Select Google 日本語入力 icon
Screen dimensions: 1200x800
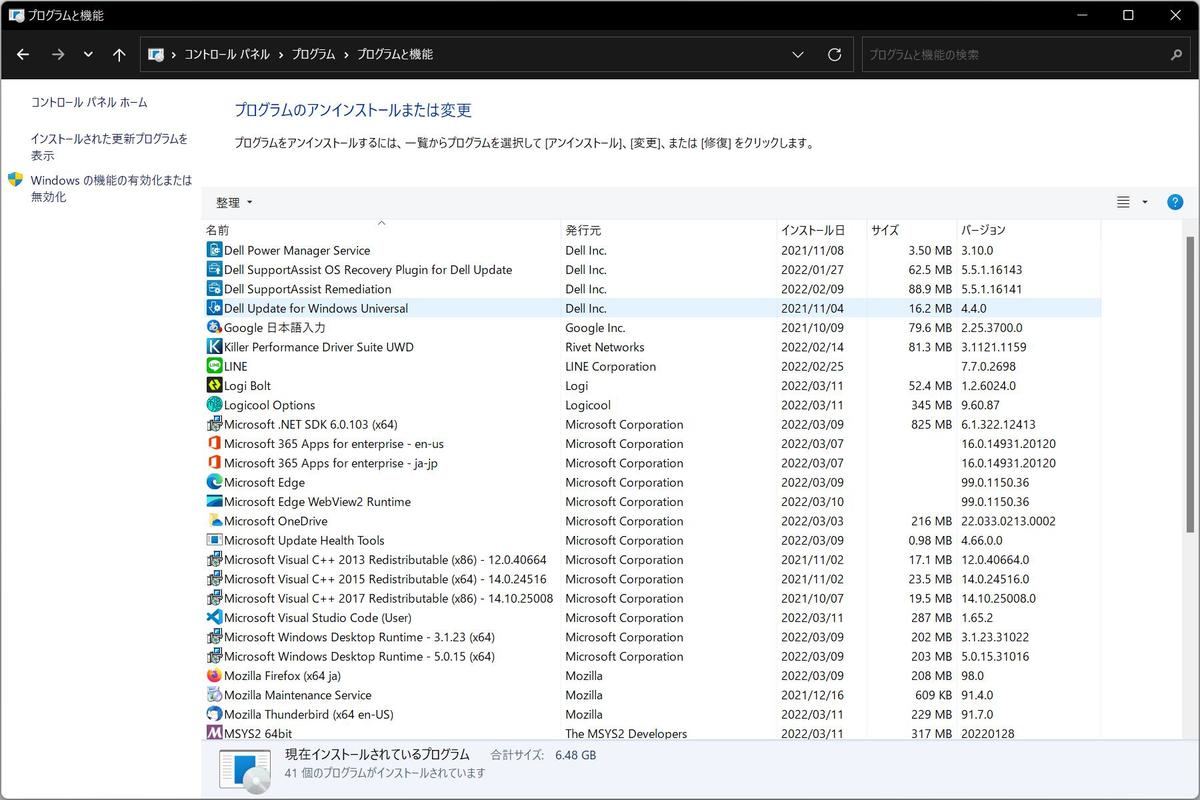coord(214,327)
